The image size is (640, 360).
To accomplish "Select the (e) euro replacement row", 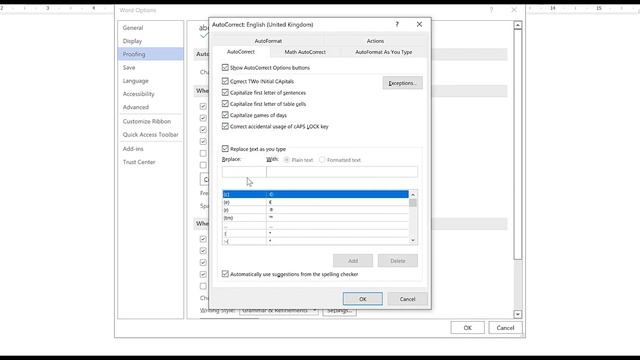I will tap(315, 202).
